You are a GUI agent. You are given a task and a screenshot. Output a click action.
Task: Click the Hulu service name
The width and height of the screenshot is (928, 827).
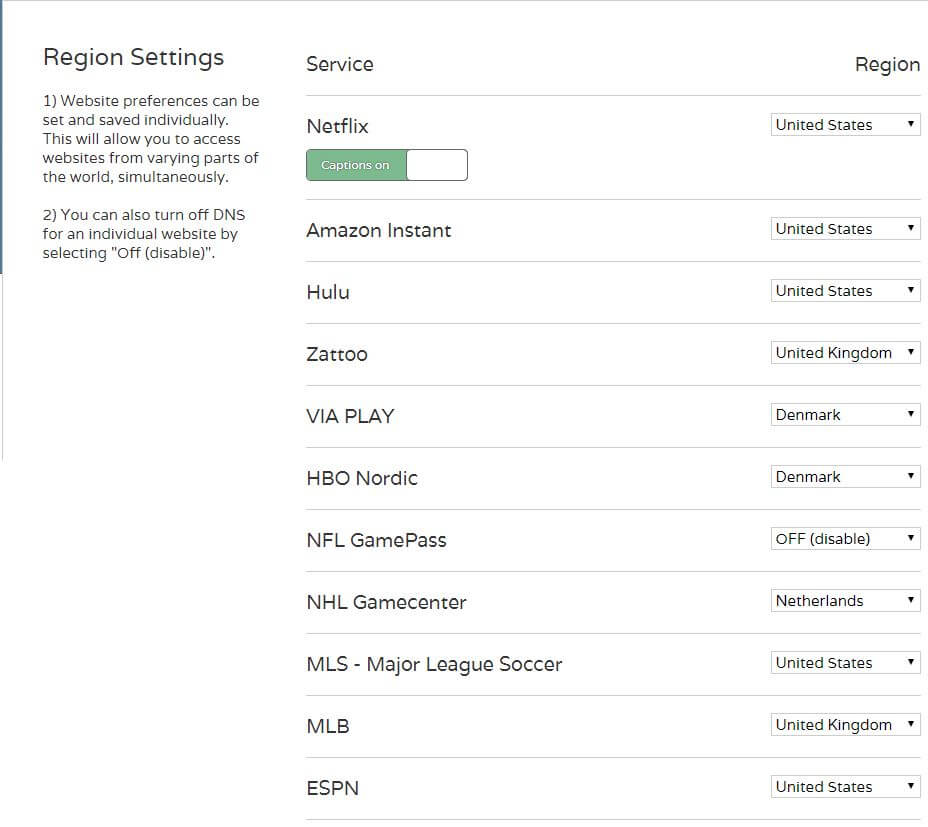(x=328, y=292)
